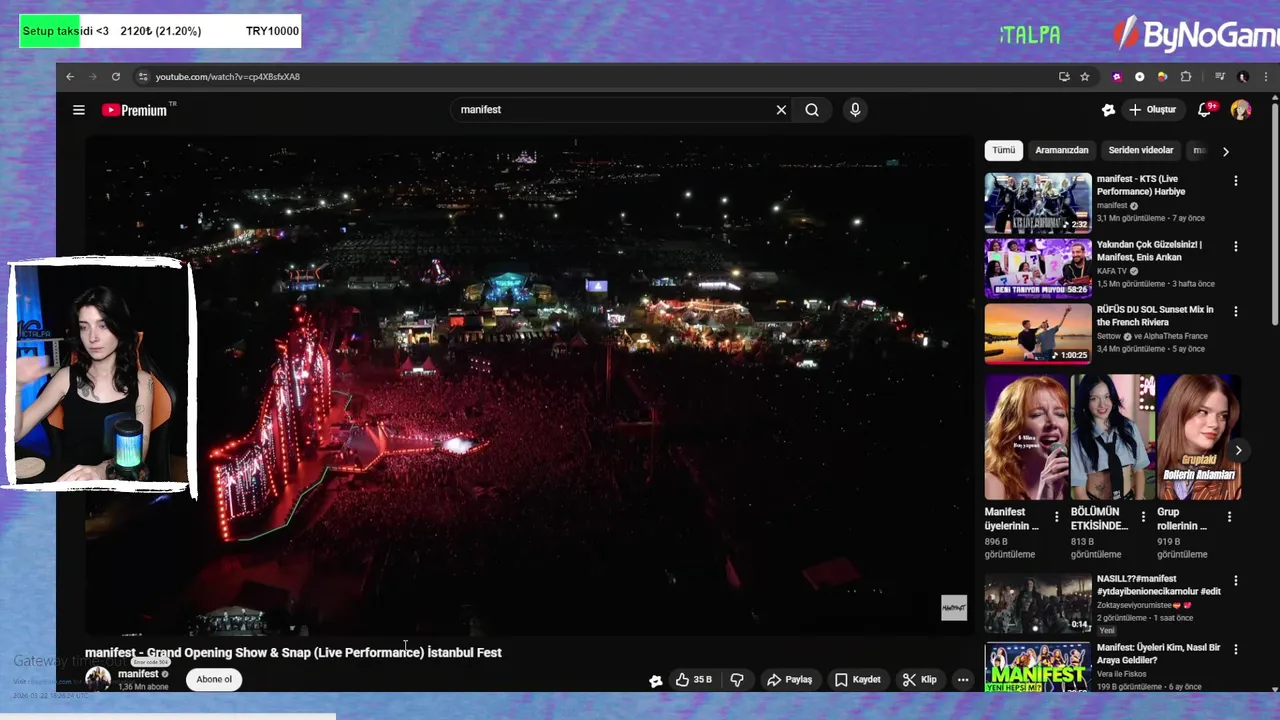Image resolution: width=1280 pixels, height=720 pixels.
Task: Show next shorts with arrow button
Action: [1238, 450]
